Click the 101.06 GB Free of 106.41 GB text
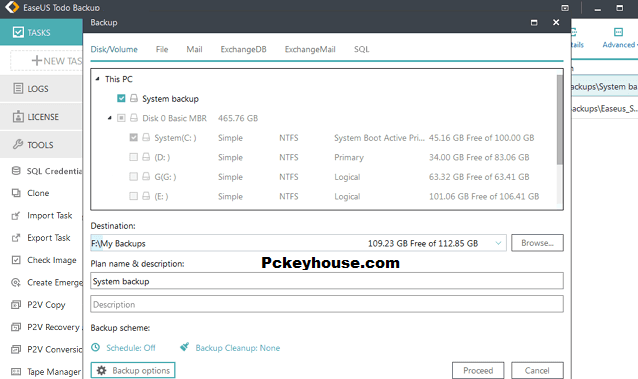The height and width of the screenshot is (379, 638). point(484,196)
